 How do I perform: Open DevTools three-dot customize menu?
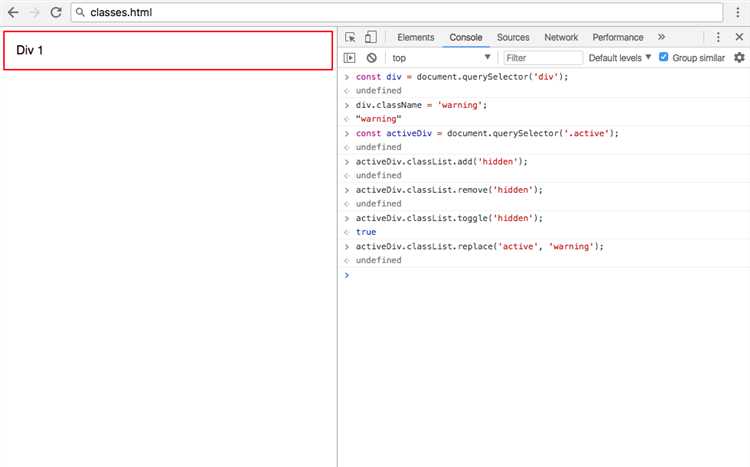click(x=718, y=37)
